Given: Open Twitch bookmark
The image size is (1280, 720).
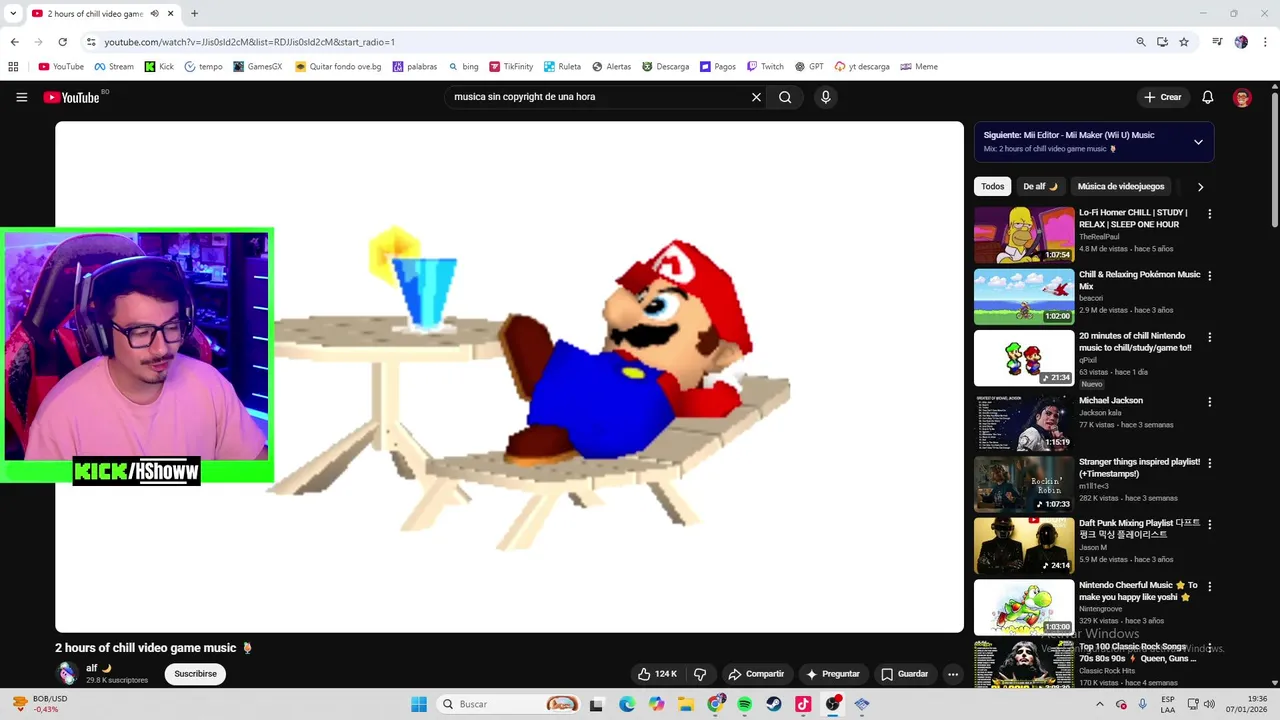Looking at the screenshot, I should (x=764, y=67).
